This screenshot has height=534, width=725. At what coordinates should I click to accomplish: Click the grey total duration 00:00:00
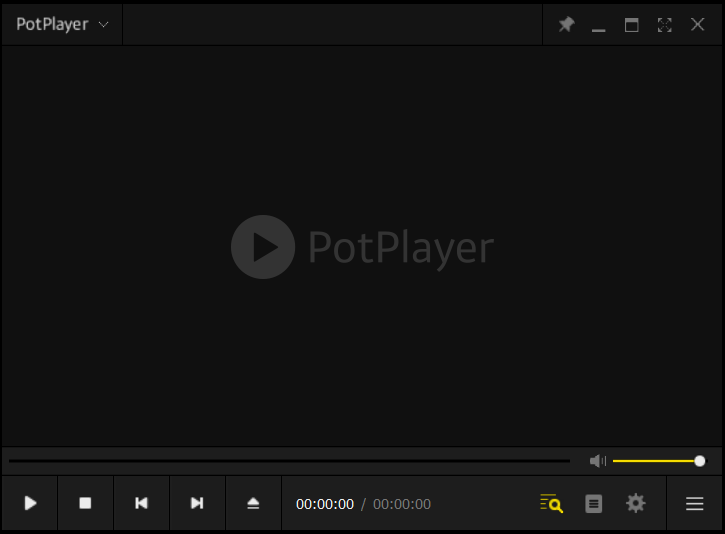(x=402, y=504)
